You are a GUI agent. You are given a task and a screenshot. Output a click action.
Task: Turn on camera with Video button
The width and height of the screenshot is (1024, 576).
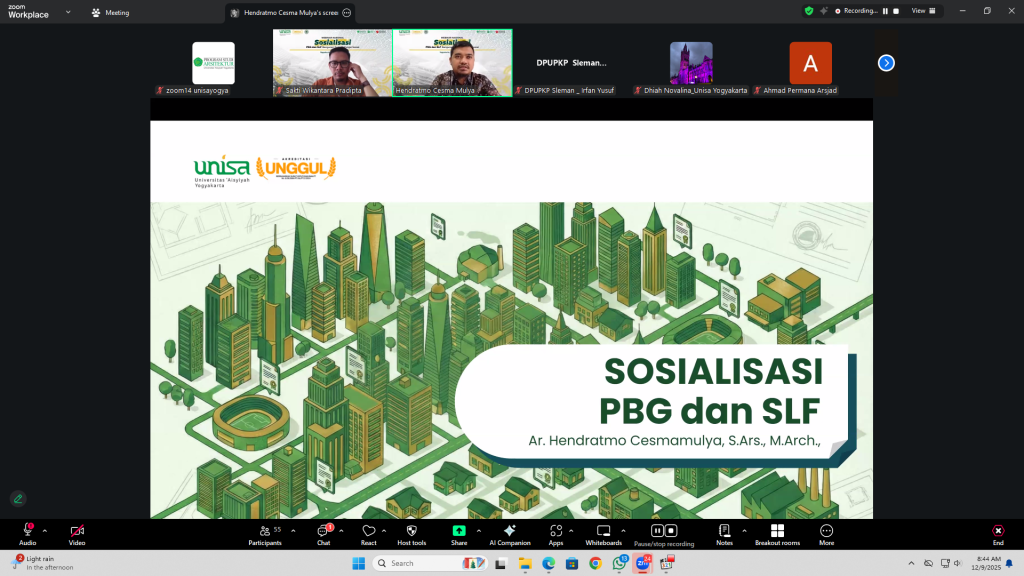(x=77, y=532)
